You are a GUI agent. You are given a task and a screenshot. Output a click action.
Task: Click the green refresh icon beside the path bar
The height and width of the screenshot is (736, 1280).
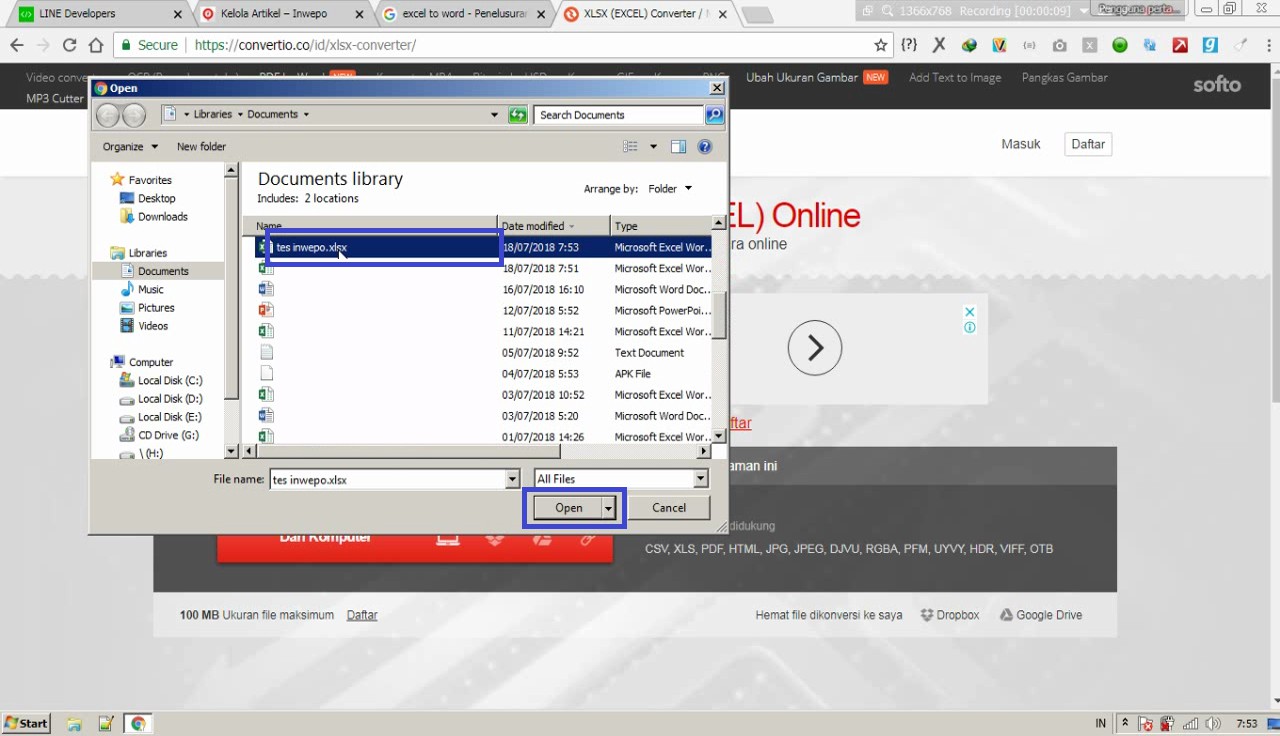point(517,115)
